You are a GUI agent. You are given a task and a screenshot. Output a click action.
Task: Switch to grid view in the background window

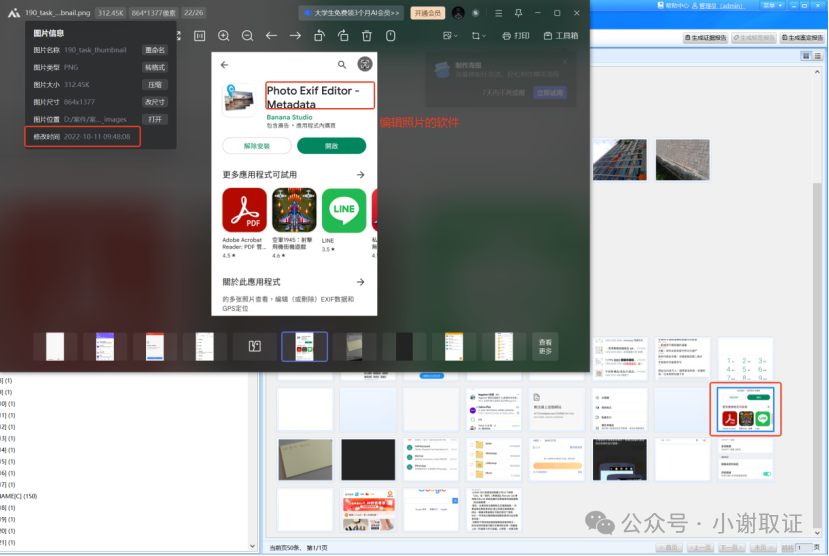[x=806, y=56]
